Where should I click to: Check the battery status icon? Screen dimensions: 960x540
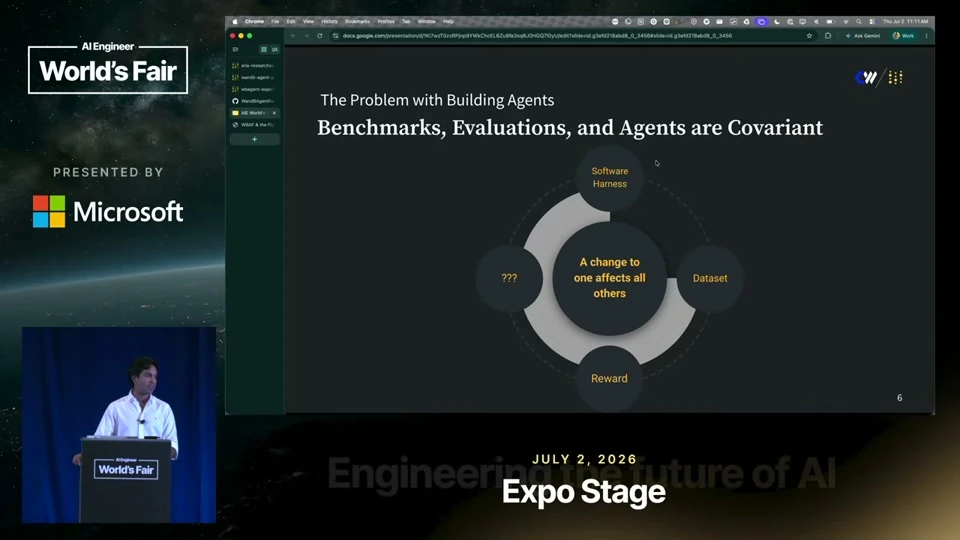(830, 21)
